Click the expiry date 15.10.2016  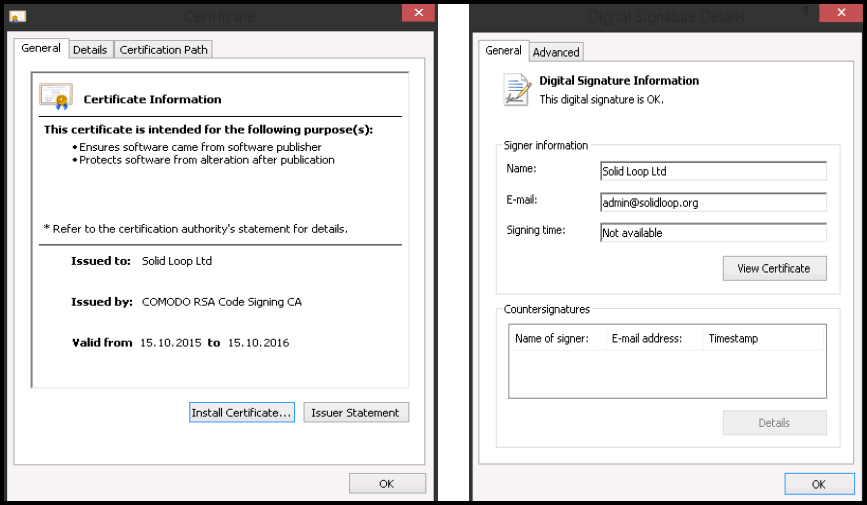[x=258, y=343]
